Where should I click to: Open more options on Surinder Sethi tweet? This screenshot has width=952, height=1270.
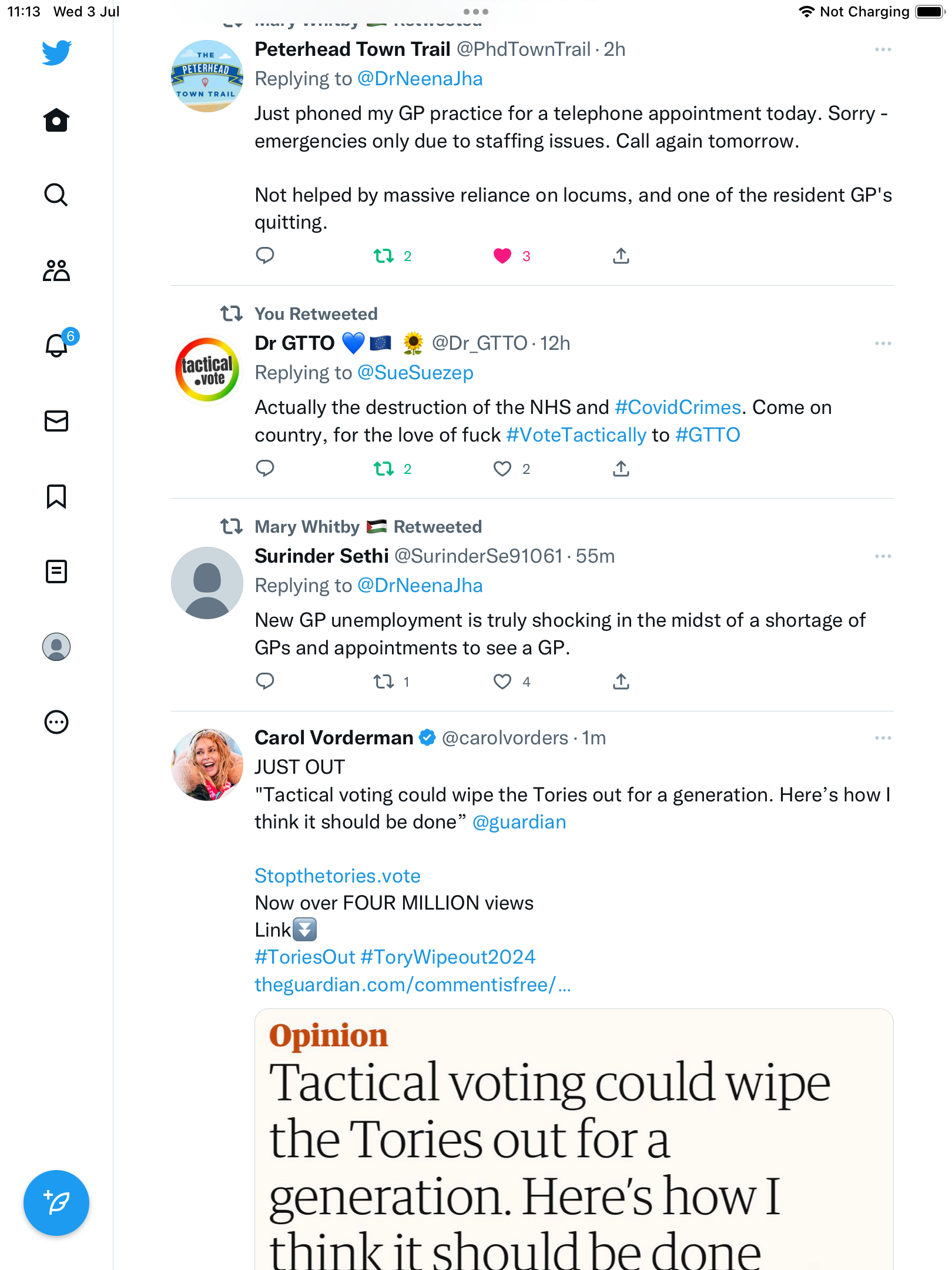click(883, 556)
